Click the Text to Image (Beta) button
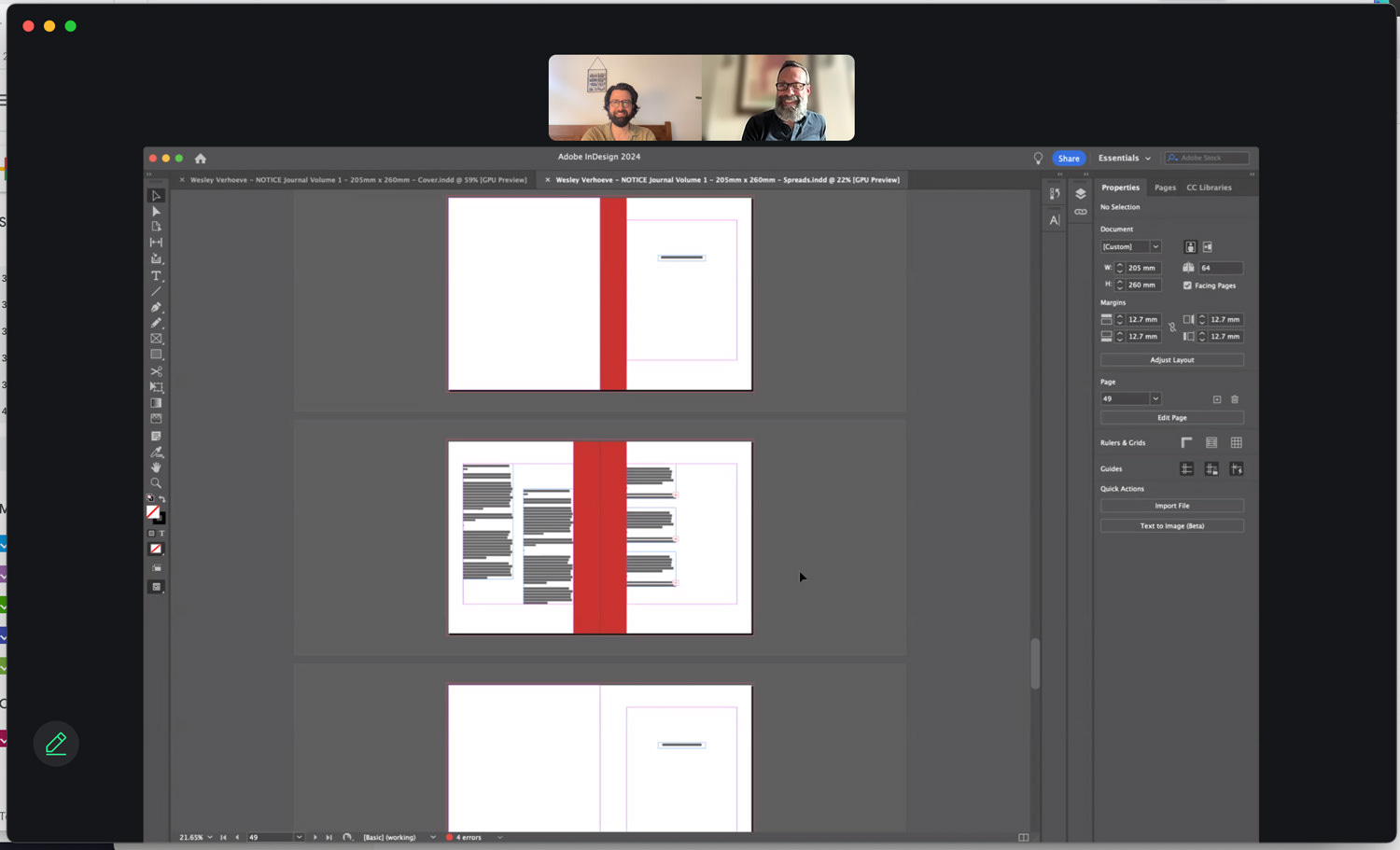The height and width of the screenshot is (850, 1400). point(1172,526)
